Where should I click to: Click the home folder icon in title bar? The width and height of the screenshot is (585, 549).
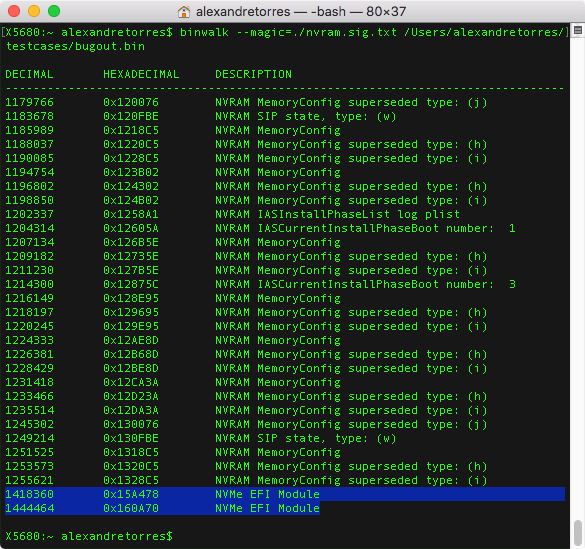pyautogui.click(x=184, y=12)
